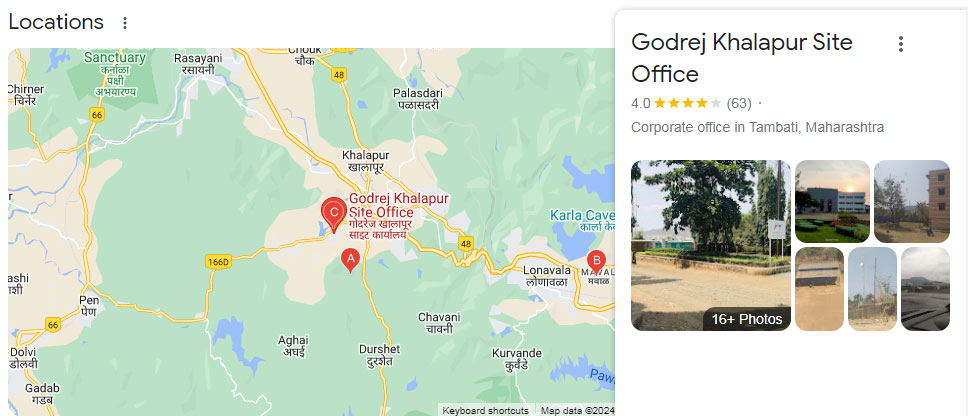Click the route 66 shield near Pen

[53, 325]
